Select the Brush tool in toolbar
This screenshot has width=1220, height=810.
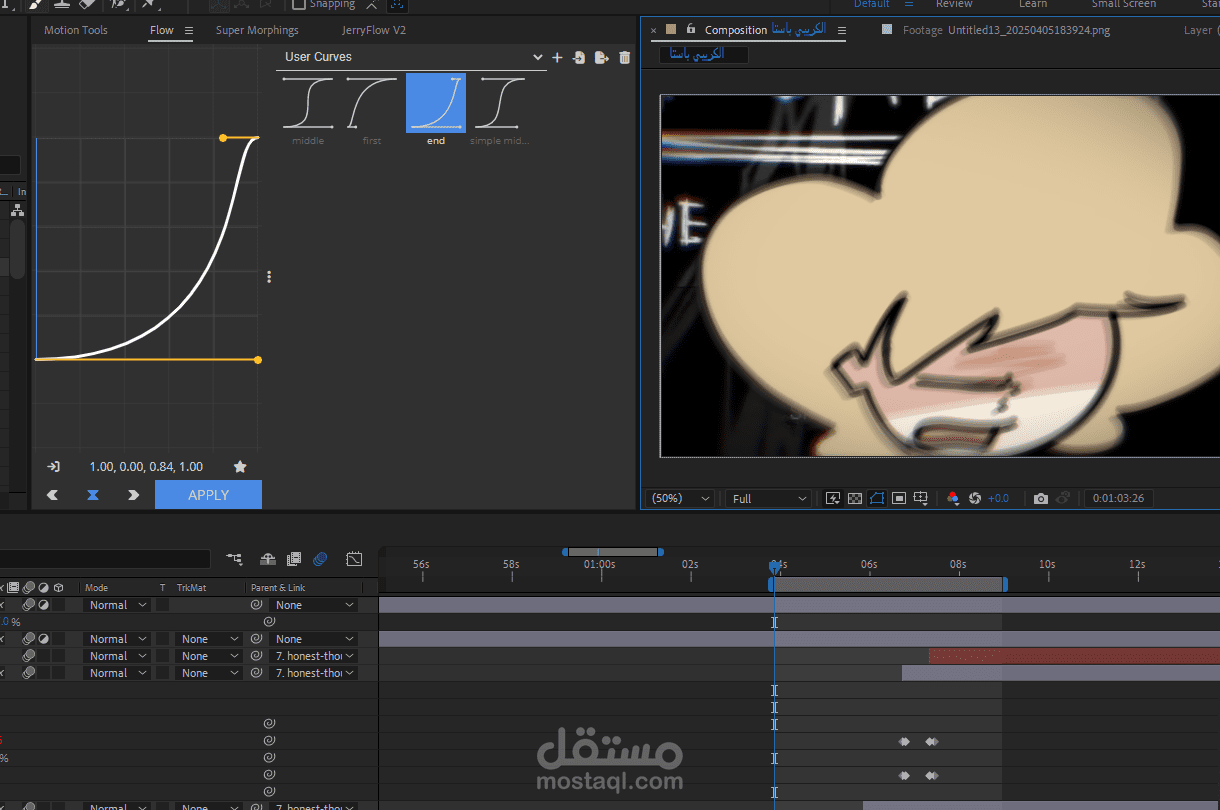pyautogui.click(x=35, y=4)
